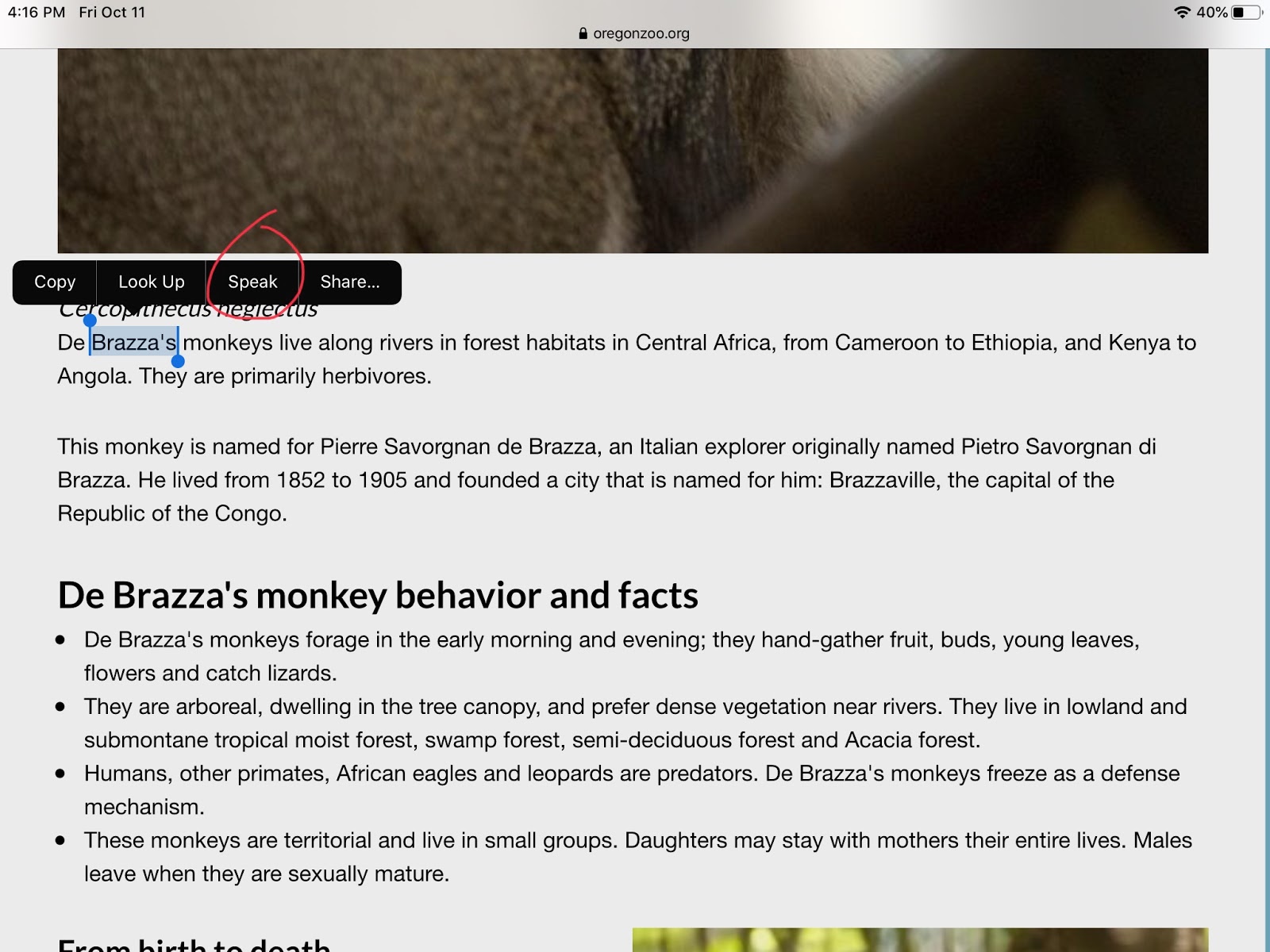The height and width of the screenshot is (952, 1270).
Task: Tap the oregonzoo.org address bar
Action: pos(634,33)
